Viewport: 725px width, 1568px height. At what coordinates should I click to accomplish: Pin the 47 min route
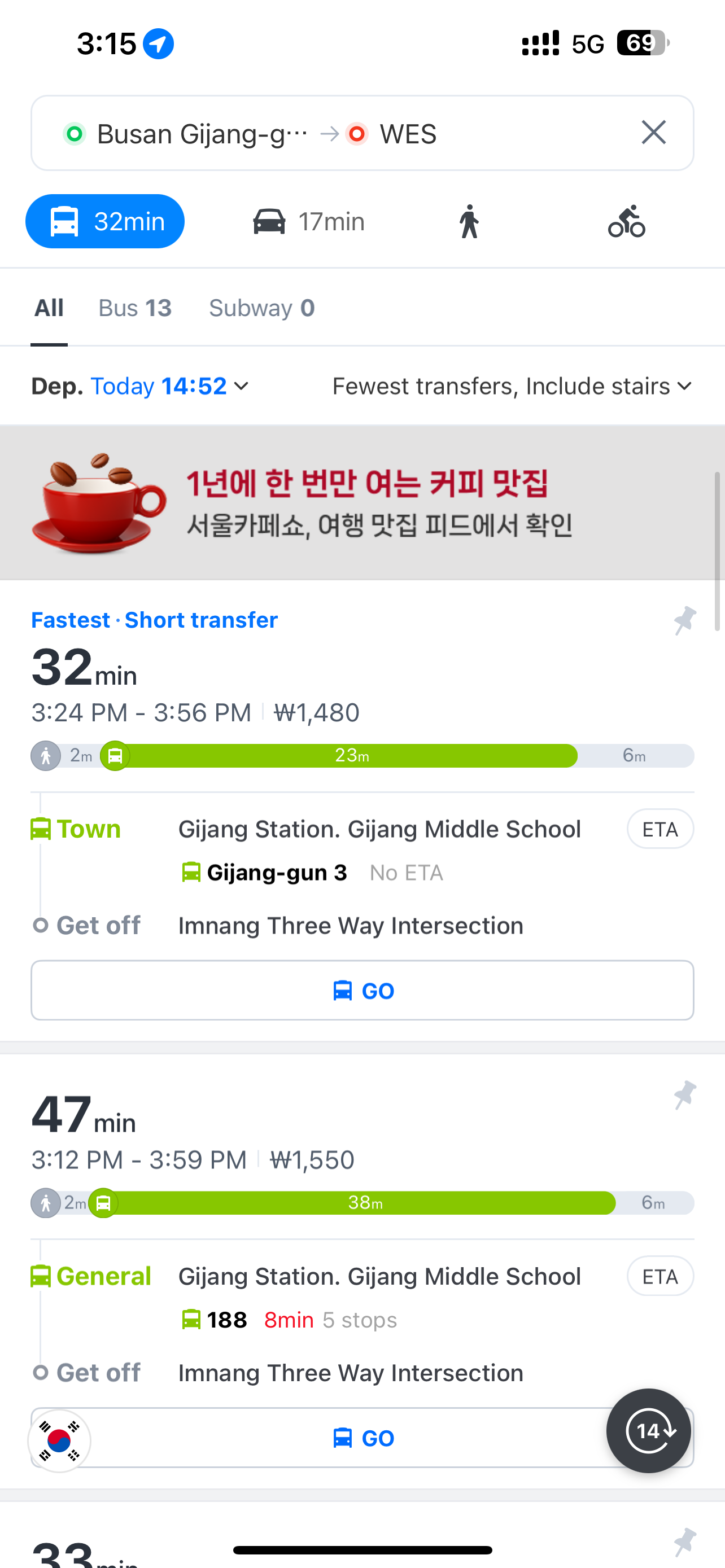[685, 1094]
